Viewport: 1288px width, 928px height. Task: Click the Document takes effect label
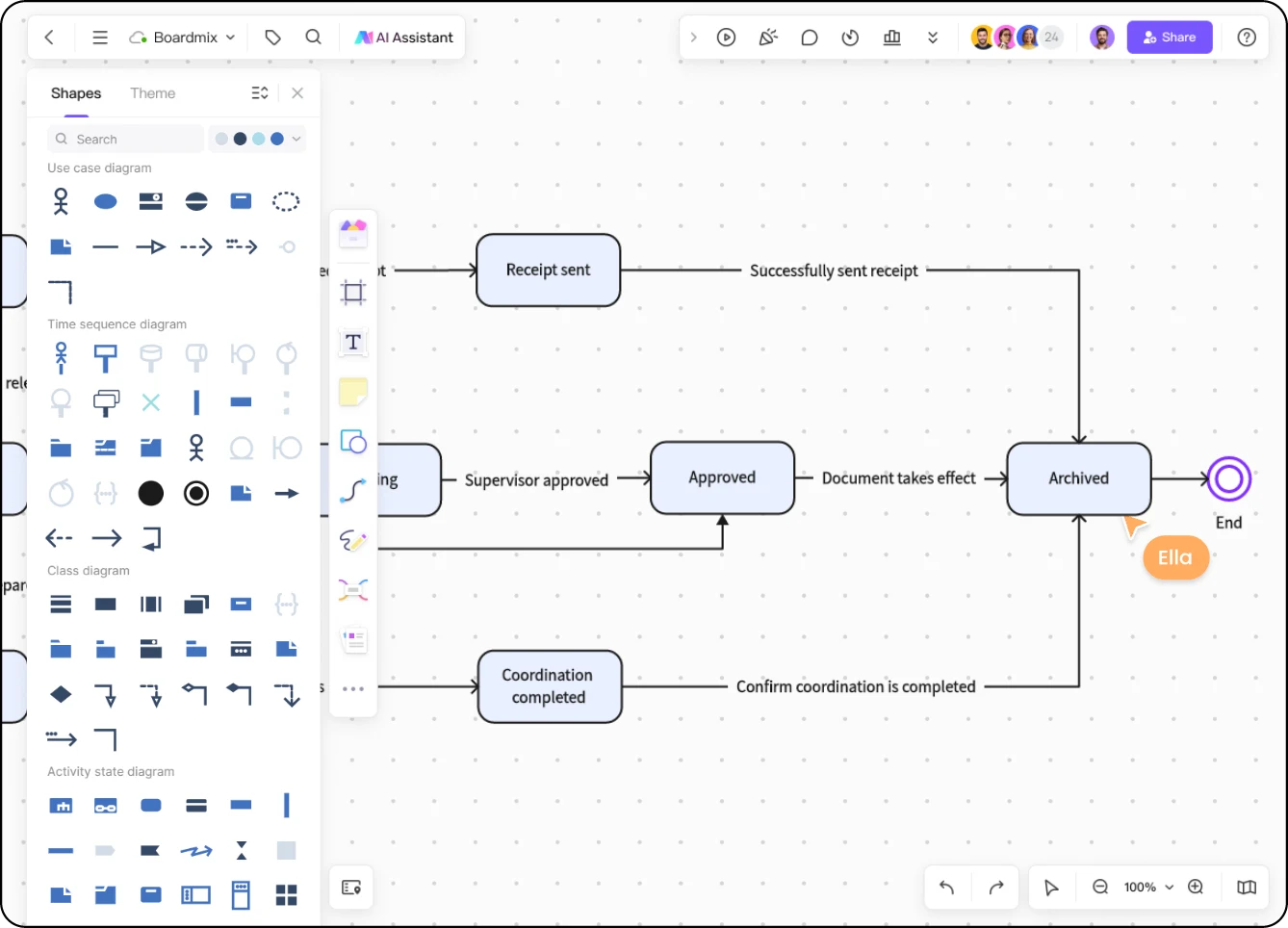point(899,478)
